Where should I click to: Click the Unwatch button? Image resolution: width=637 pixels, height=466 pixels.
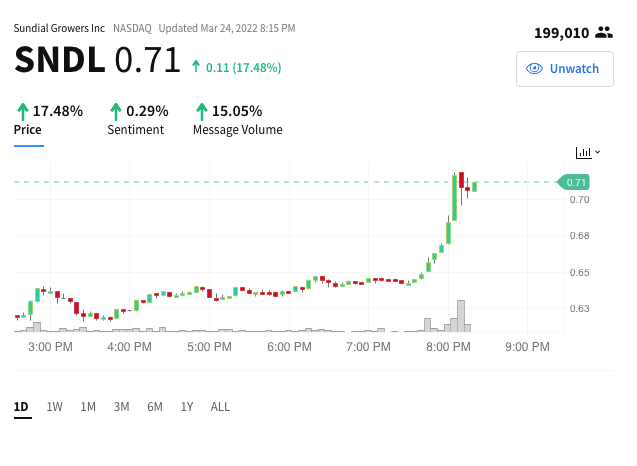pos(565,69)
